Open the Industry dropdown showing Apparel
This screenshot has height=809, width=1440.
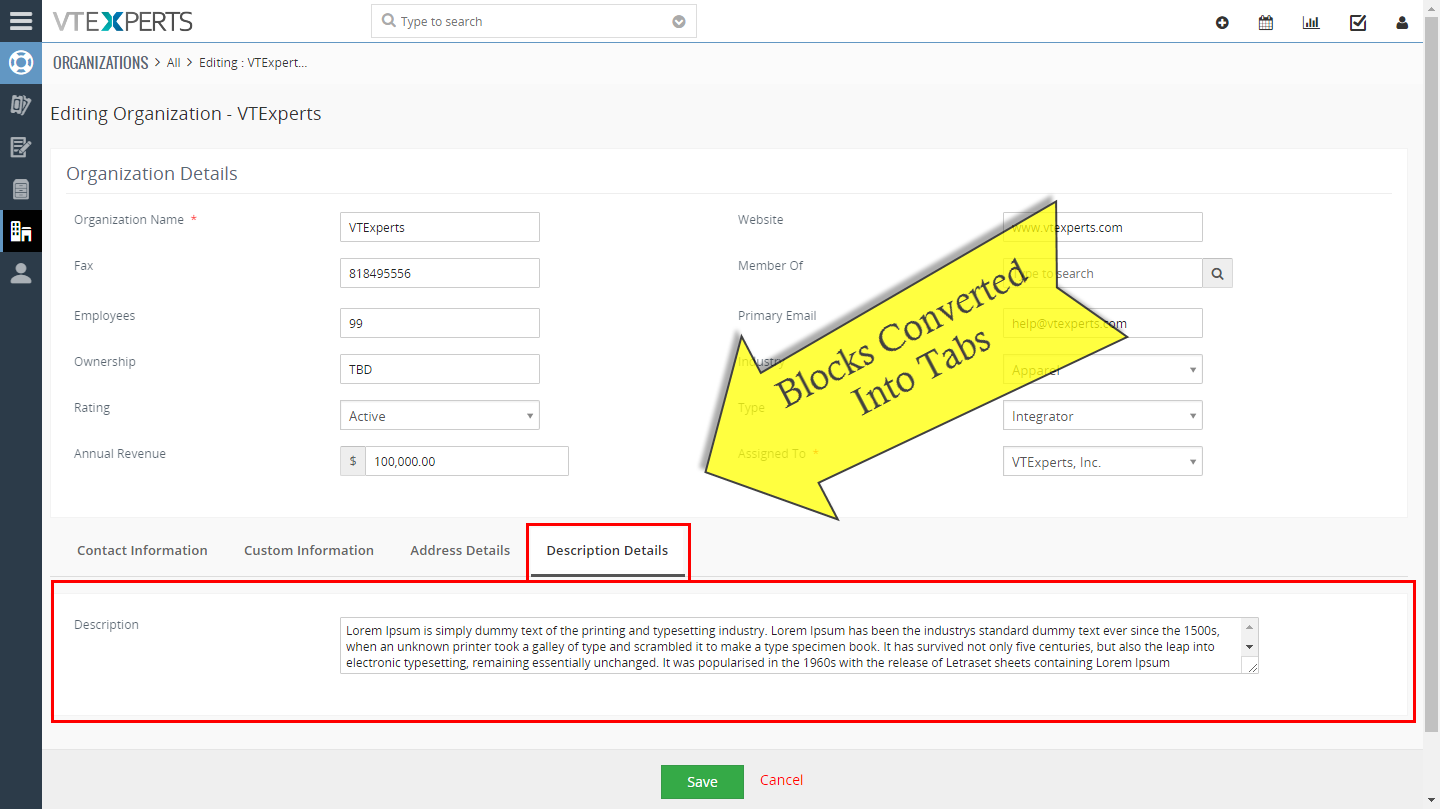[x=1102, y=369]
